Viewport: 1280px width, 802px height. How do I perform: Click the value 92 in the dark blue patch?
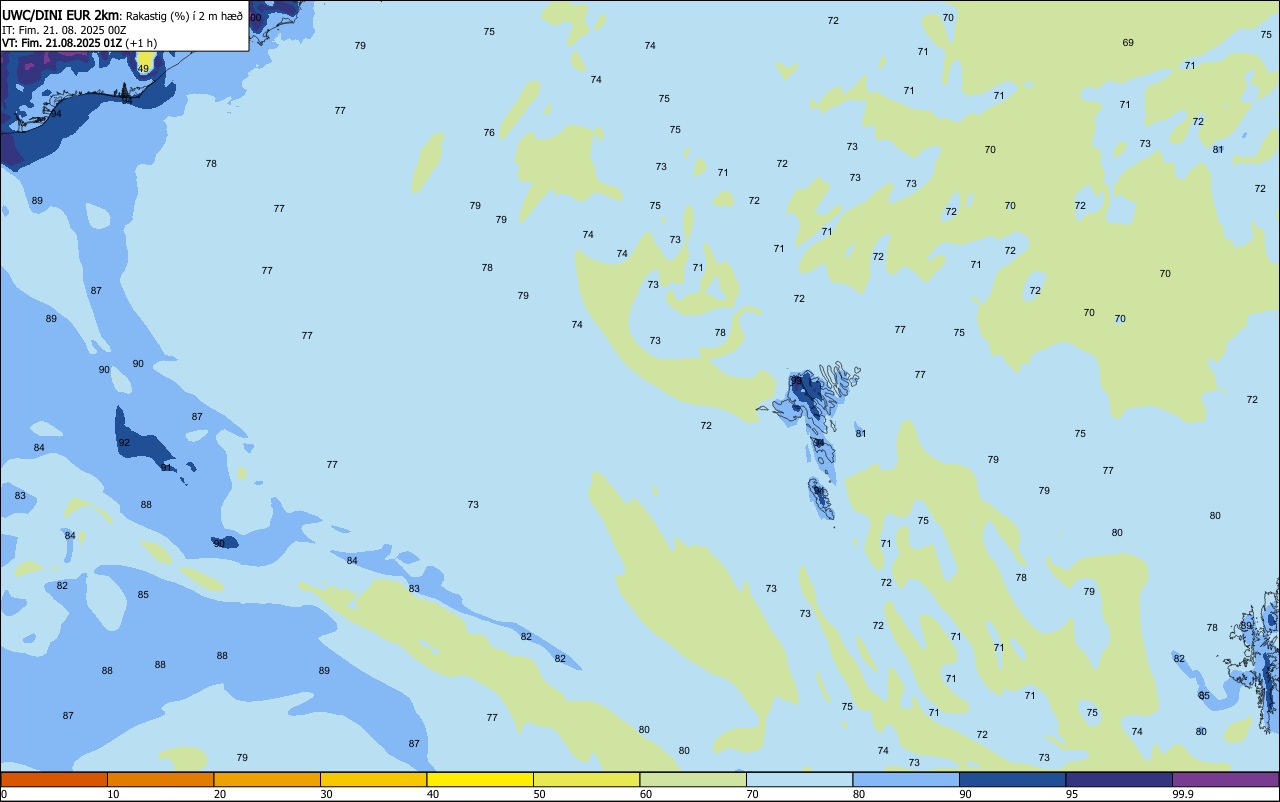coord(124,443)
